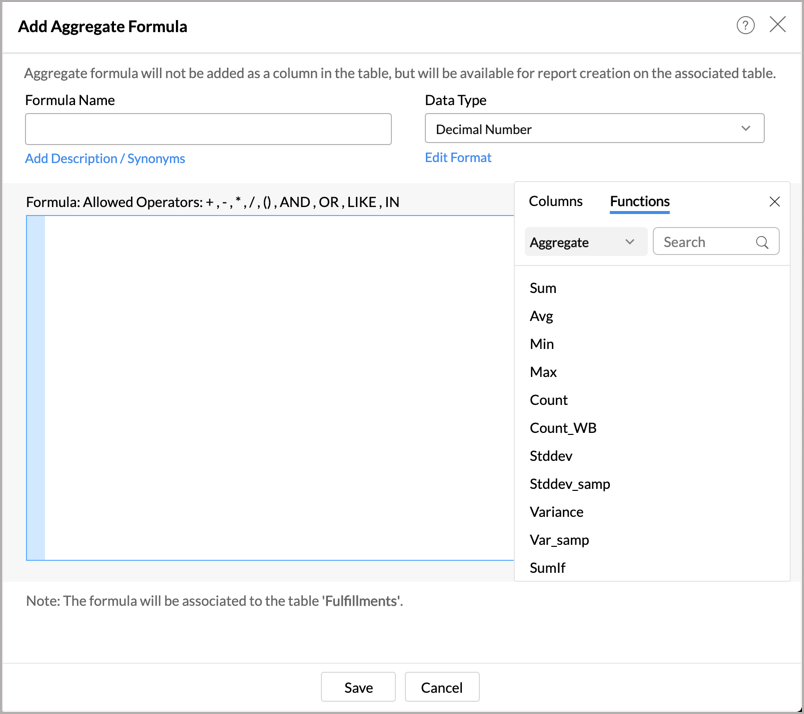Screen dimensions: 804x714
Task: Focus the Formula Name text field
Action: [208, 129]
